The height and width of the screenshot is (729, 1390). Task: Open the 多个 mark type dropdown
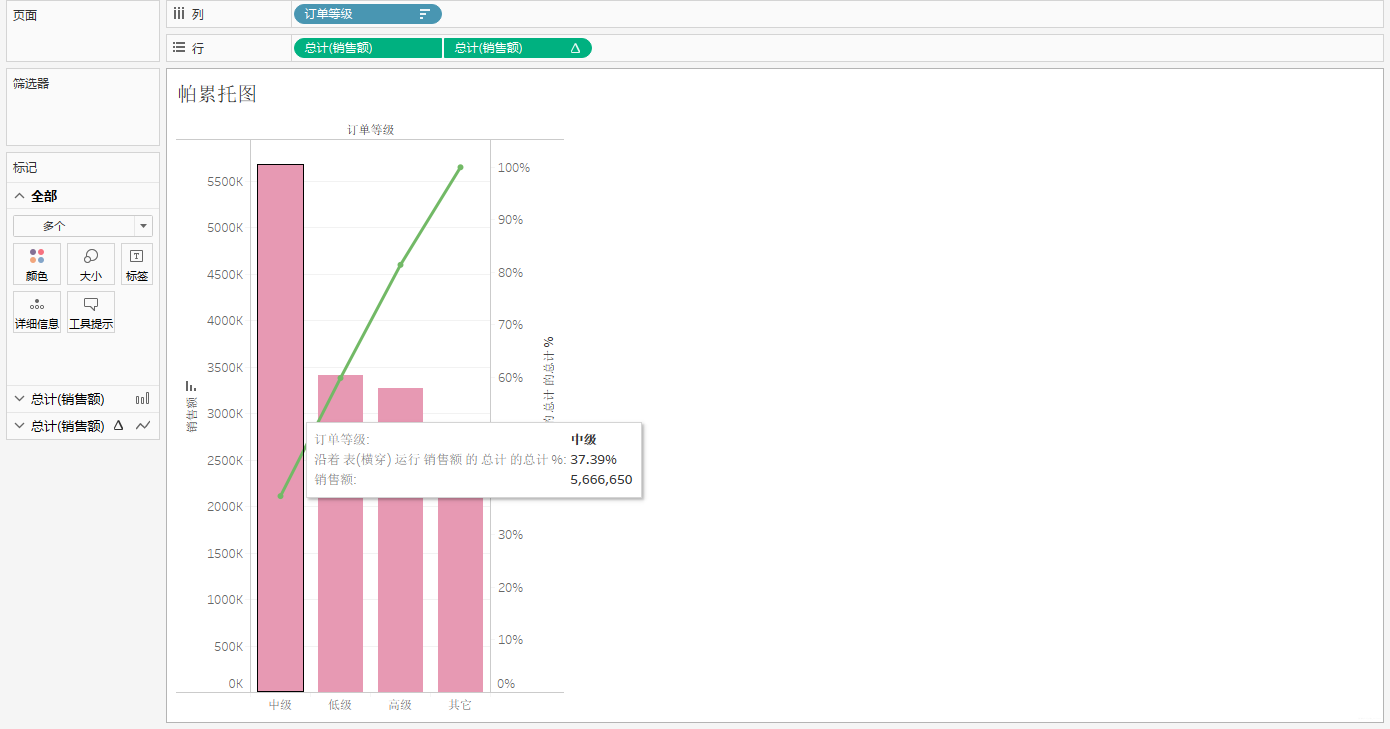tap(83, 226)
